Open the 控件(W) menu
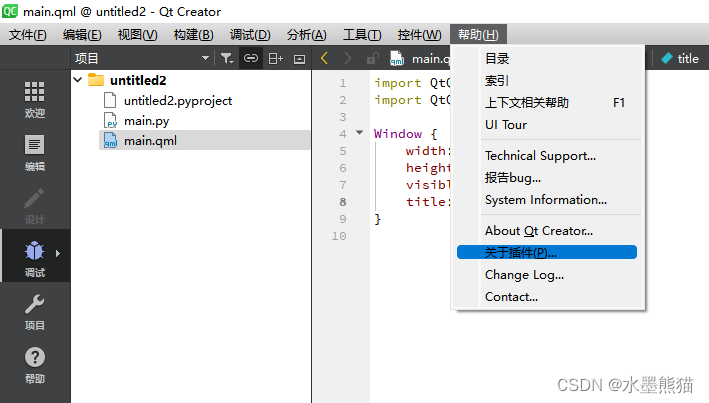The height and width of the screenshot is (403, 709). pyautogui.click(x=419, y=34)
